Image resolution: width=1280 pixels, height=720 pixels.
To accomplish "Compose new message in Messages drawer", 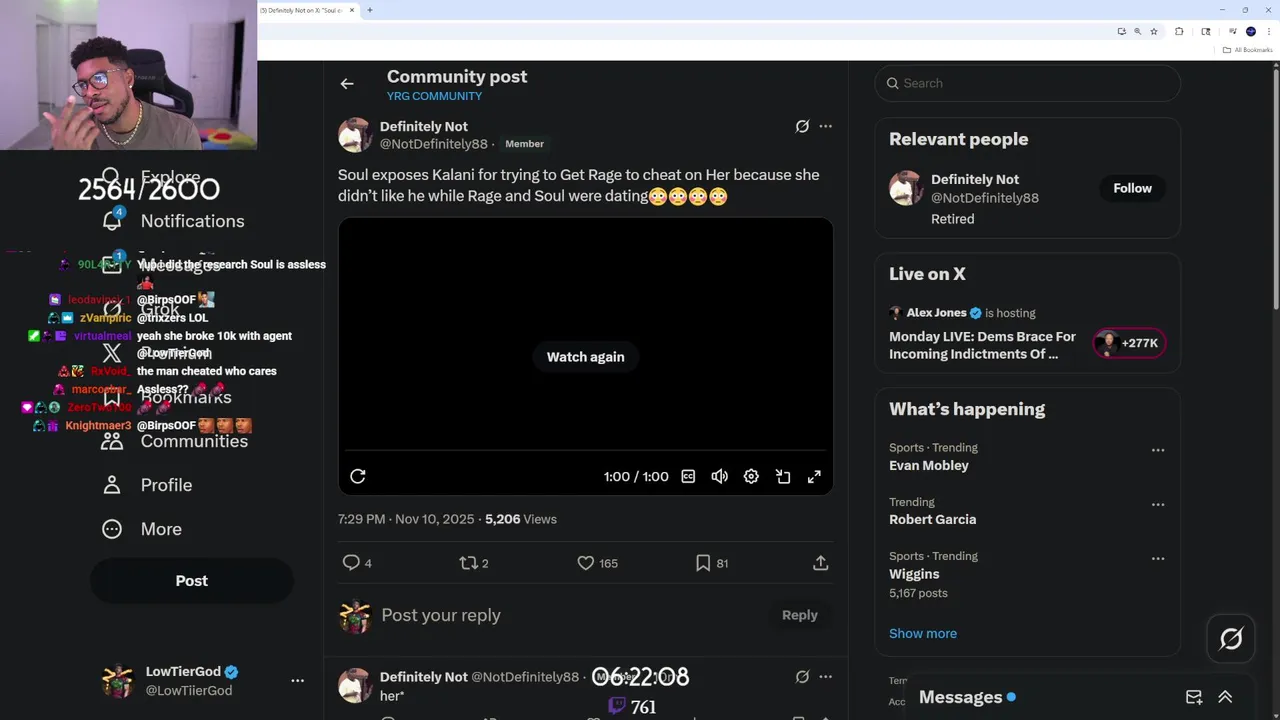I will (x=1194, y=697).
